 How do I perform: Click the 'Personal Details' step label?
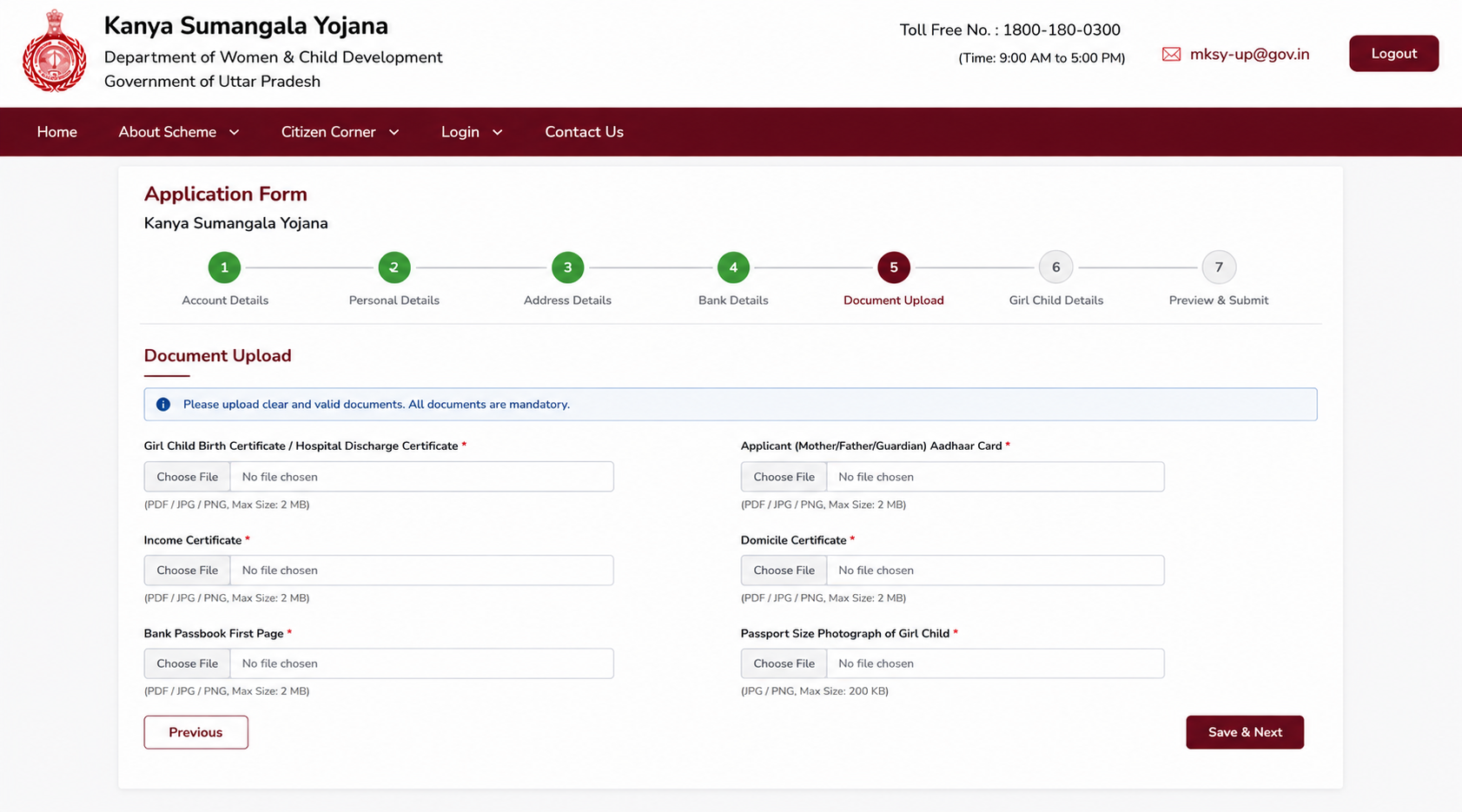pos(394,300)
